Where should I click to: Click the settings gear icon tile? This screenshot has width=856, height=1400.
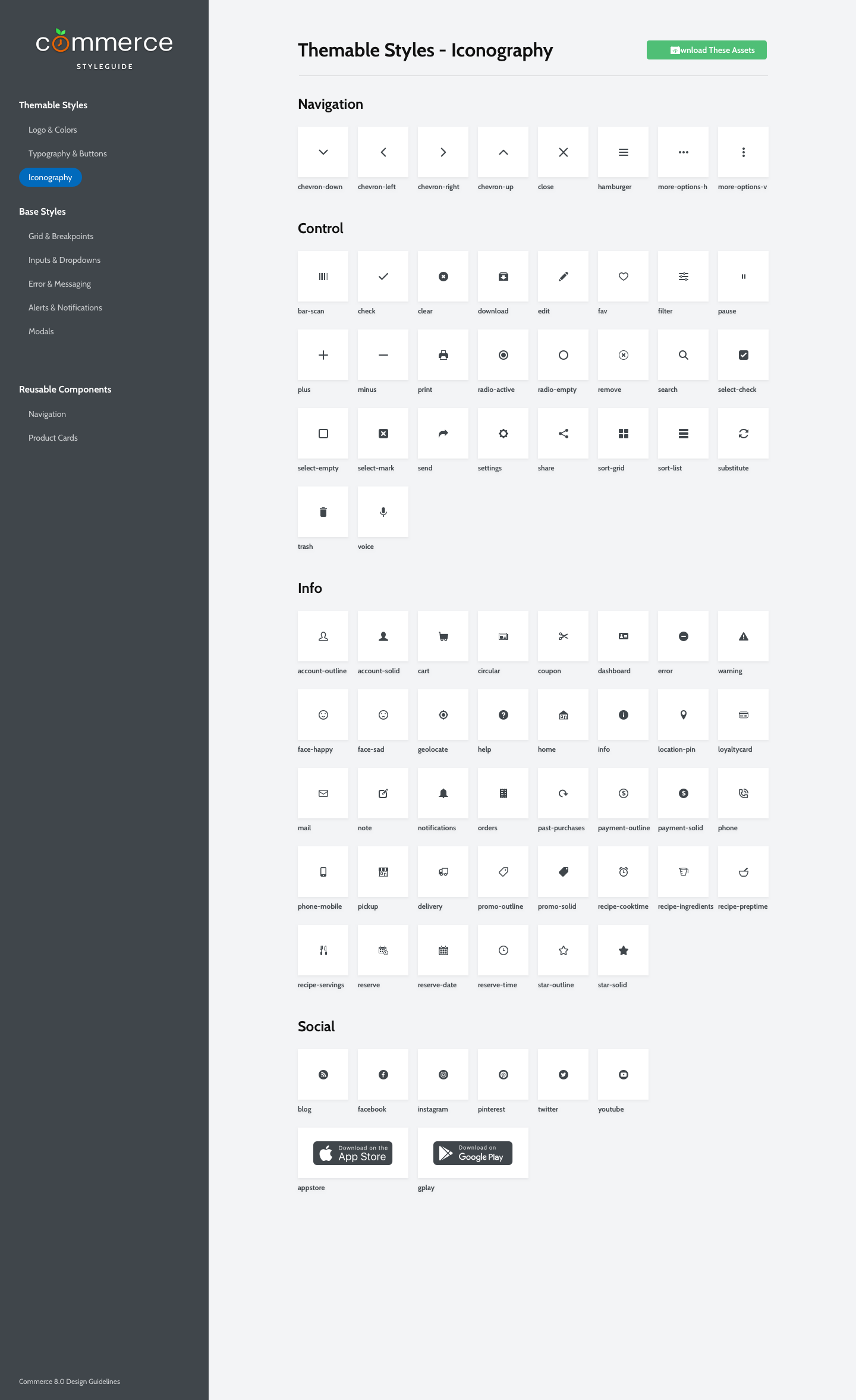pos(503,434)
